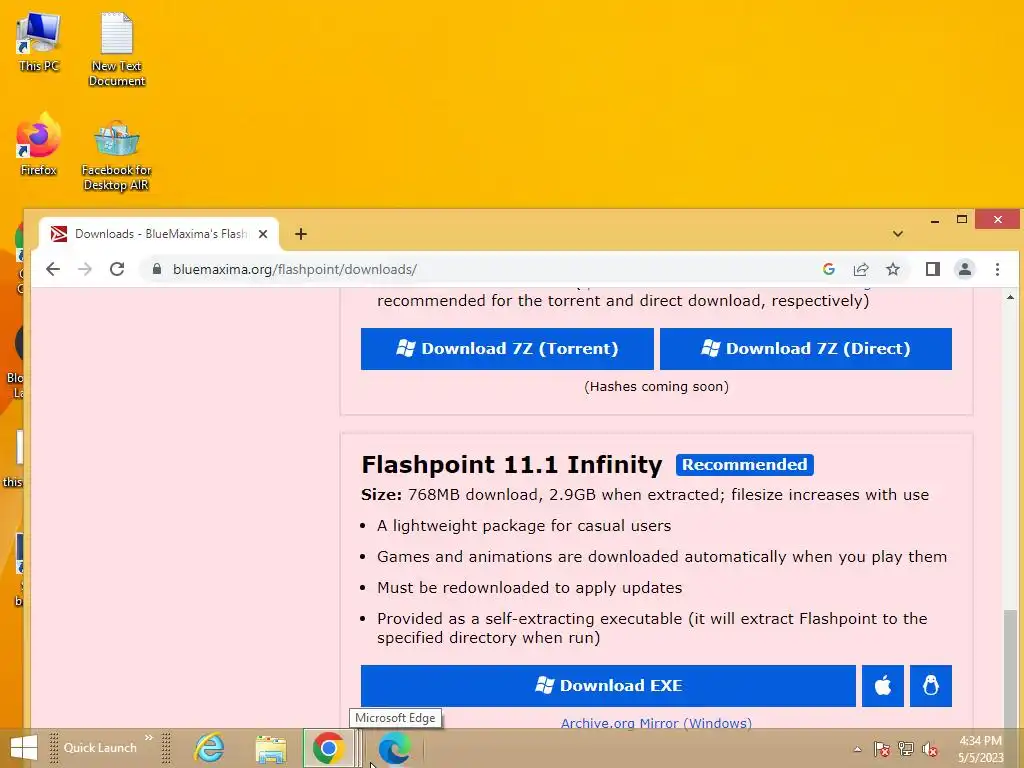Screen dimensions: 1024x768
Task: Close the Downloads tab
Action: tap(263, 234)
